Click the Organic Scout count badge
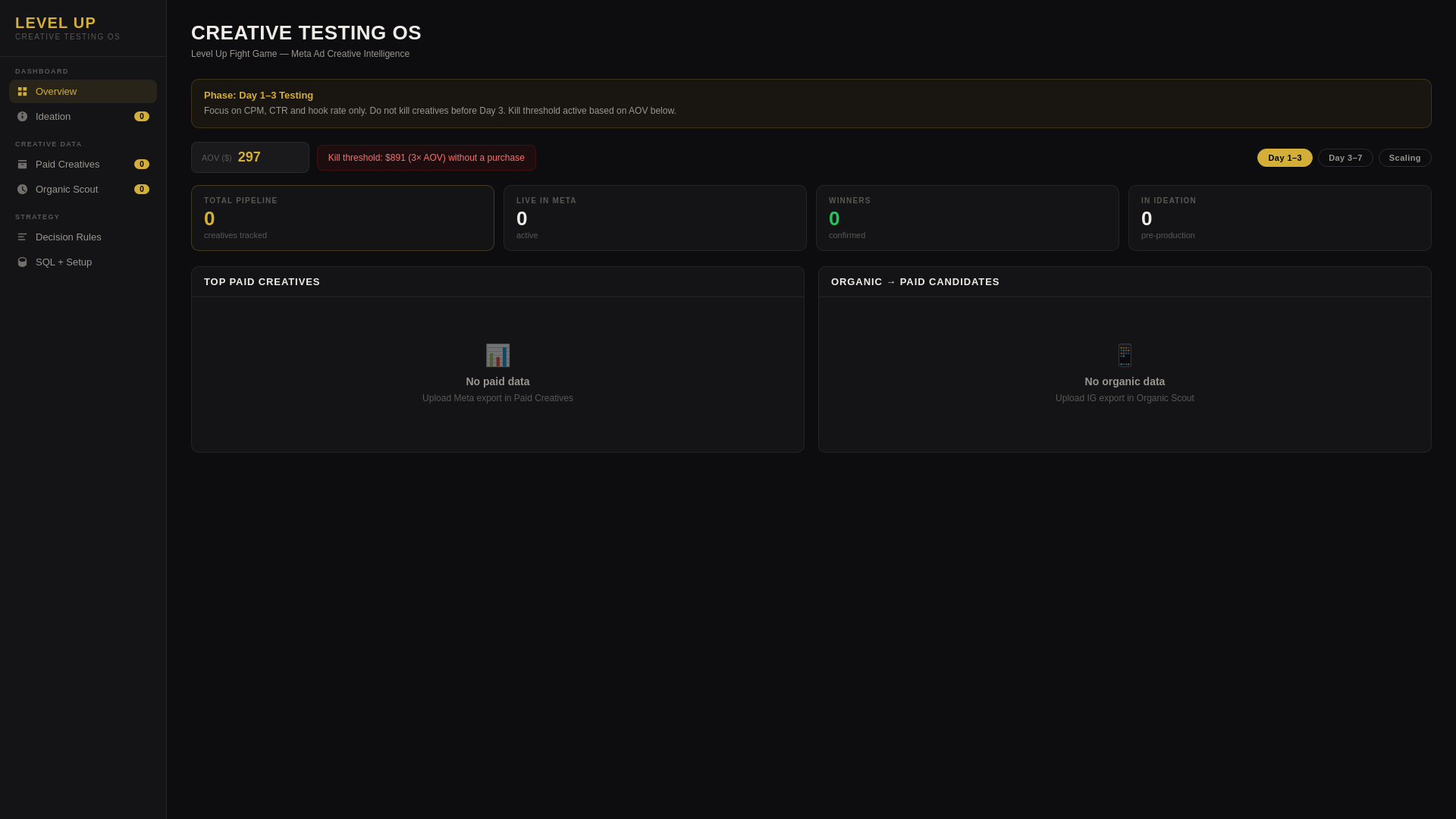The width and height of the screenshot is (1456, 819). [142, 190]
